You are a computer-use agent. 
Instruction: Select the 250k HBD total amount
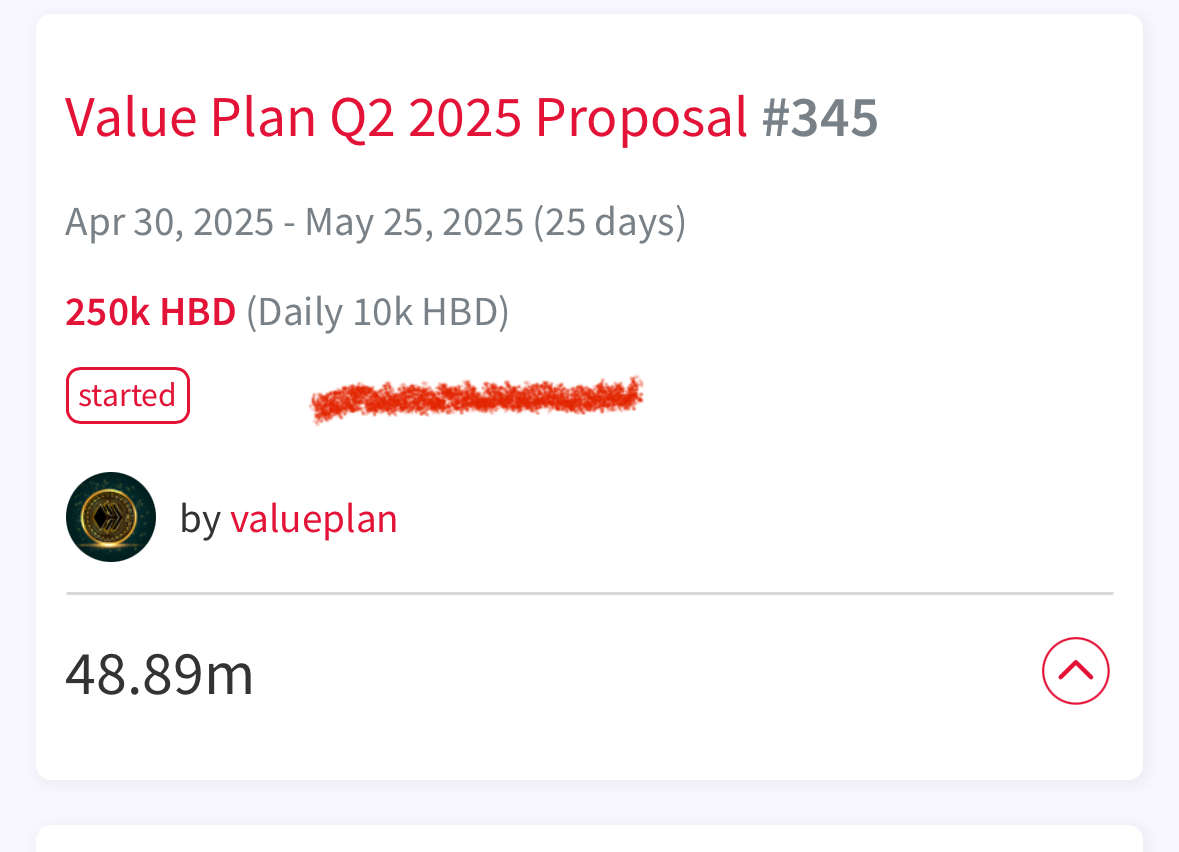(x=150, y=311)
